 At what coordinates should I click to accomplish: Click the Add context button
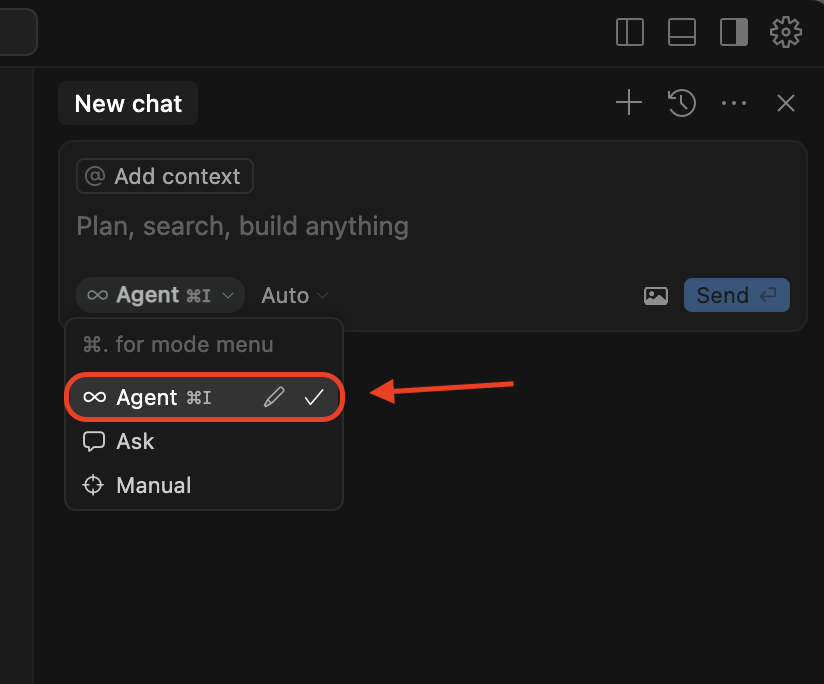pyautogui.click(x=165, y=176)
